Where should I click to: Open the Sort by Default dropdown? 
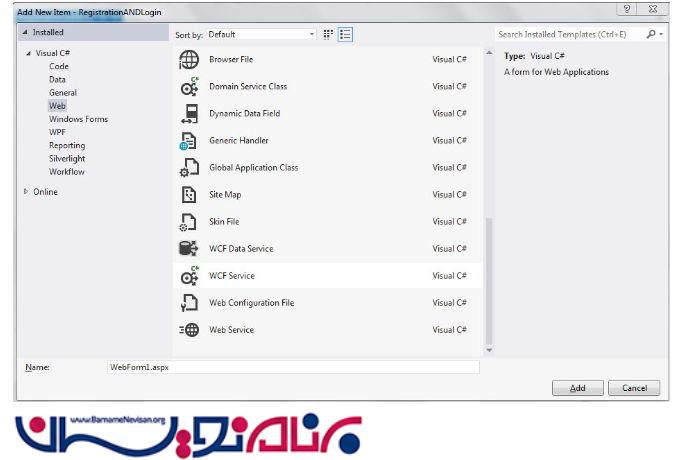click(x=261, y=34)
